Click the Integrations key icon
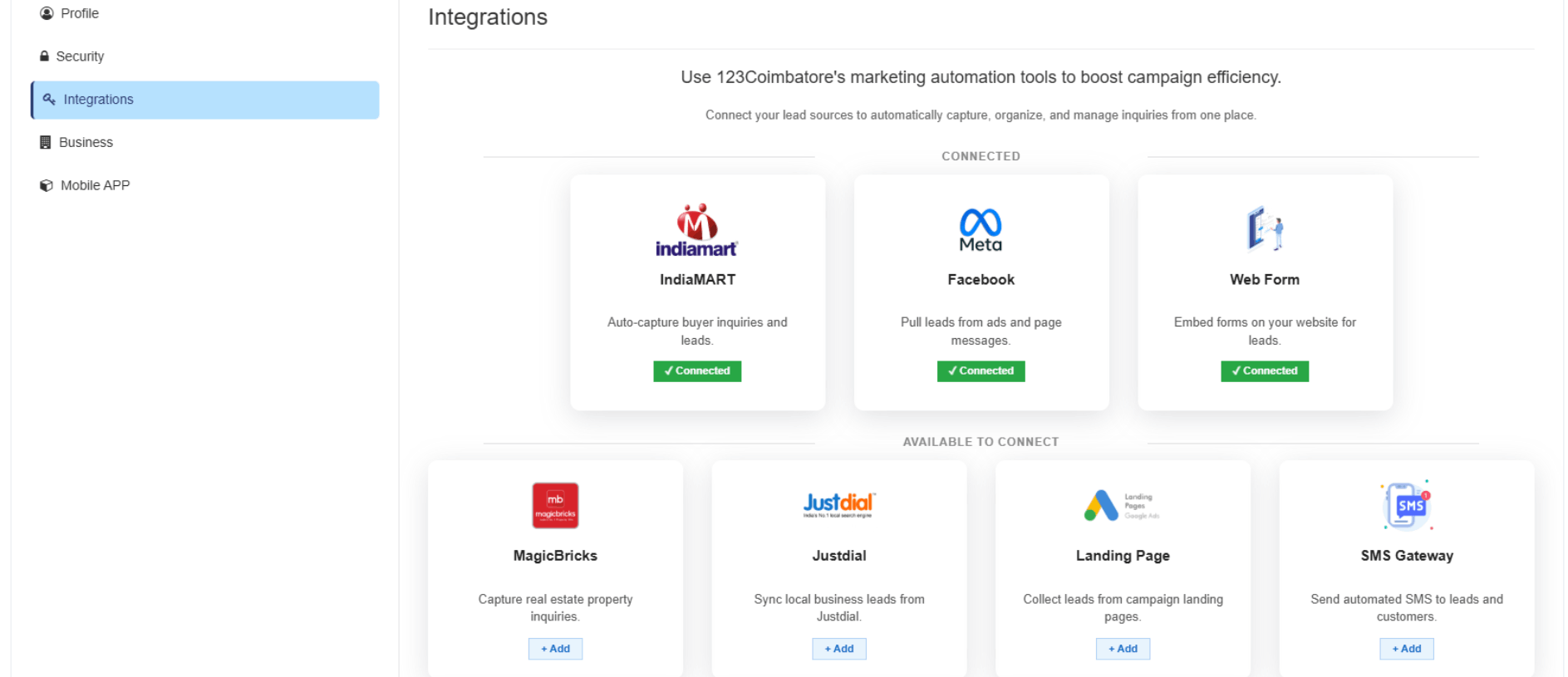 pyautogui.click(x=49, y=99)
